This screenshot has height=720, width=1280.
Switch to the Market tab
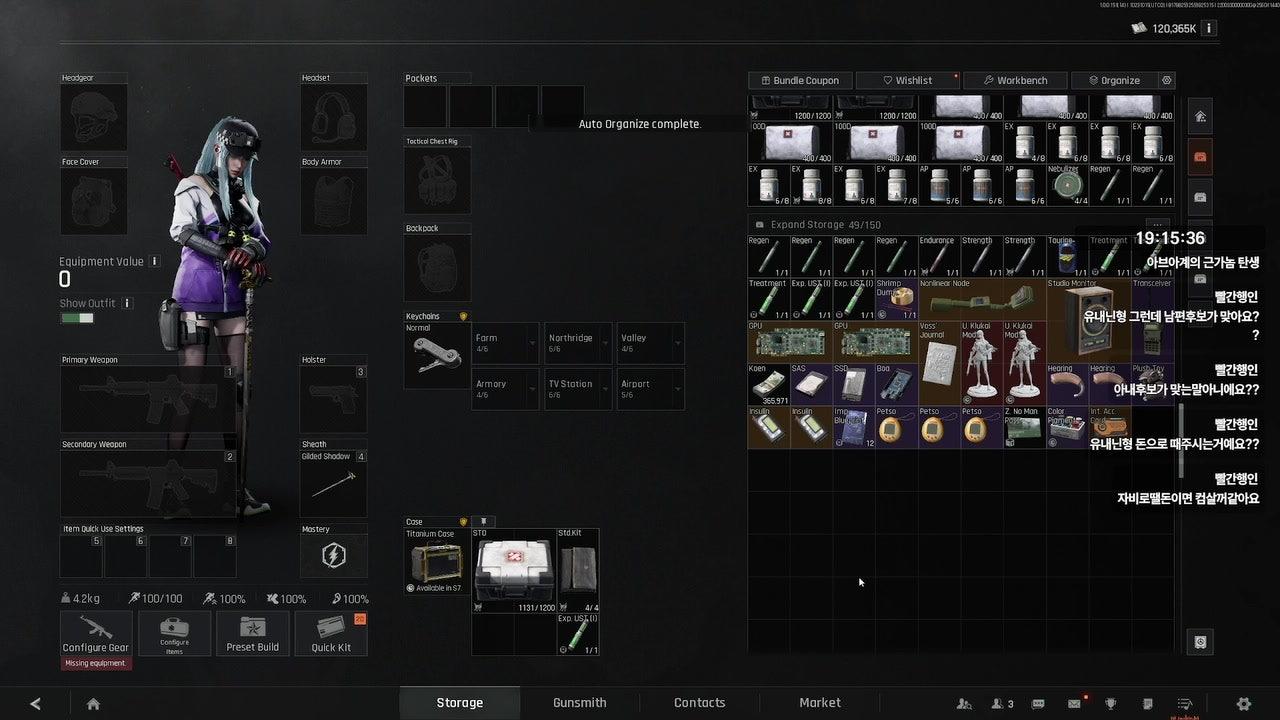pyautogui.click(x=820, y=702)
